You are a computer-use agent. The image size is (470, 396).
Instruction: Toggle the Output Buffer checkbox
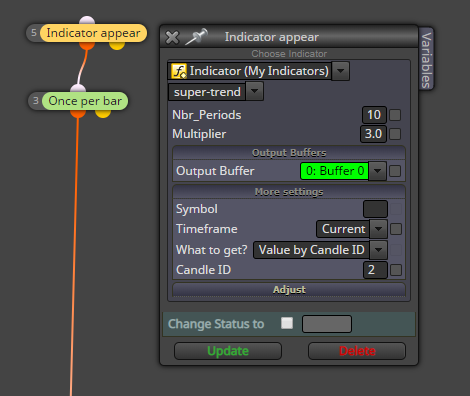395,171
